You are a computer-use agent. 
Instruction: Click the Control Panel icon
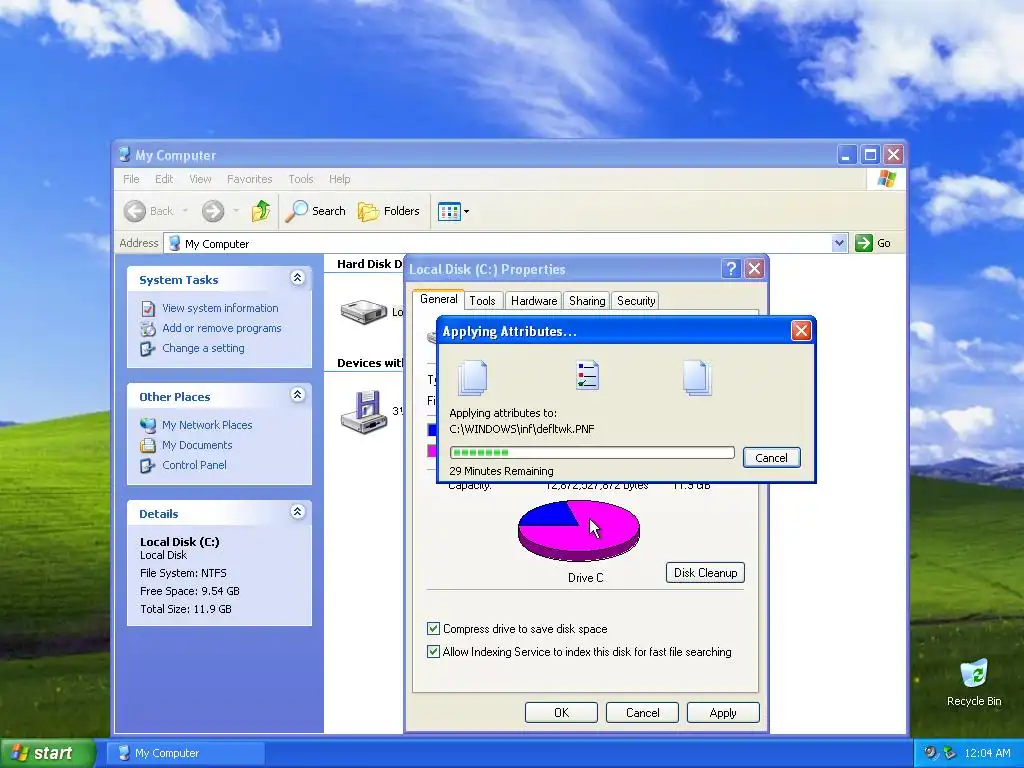[148, 466]
